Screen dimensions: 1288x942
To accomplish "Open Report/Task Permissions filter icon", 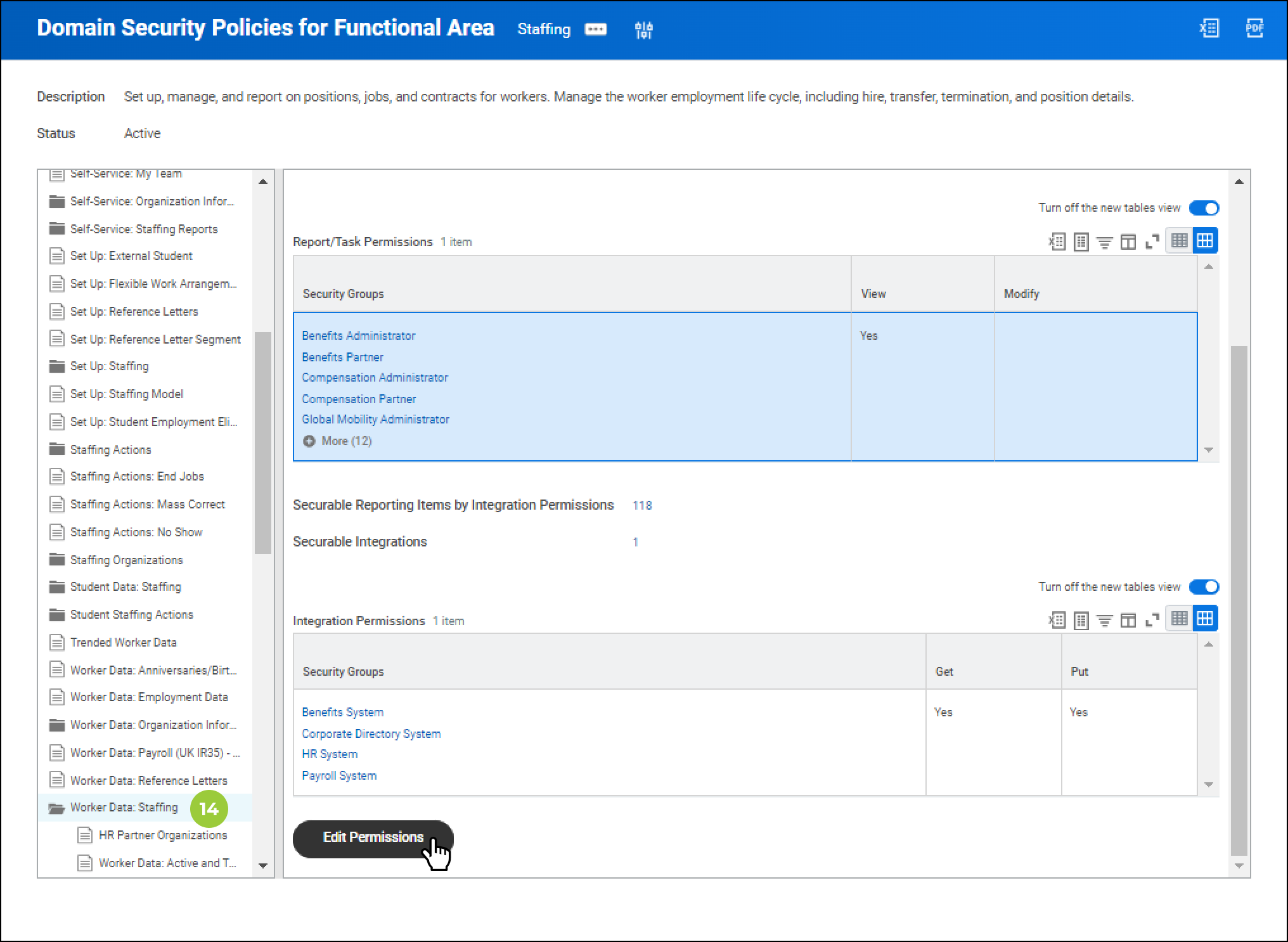I will pyautogui.click(x=1105, y=242).
